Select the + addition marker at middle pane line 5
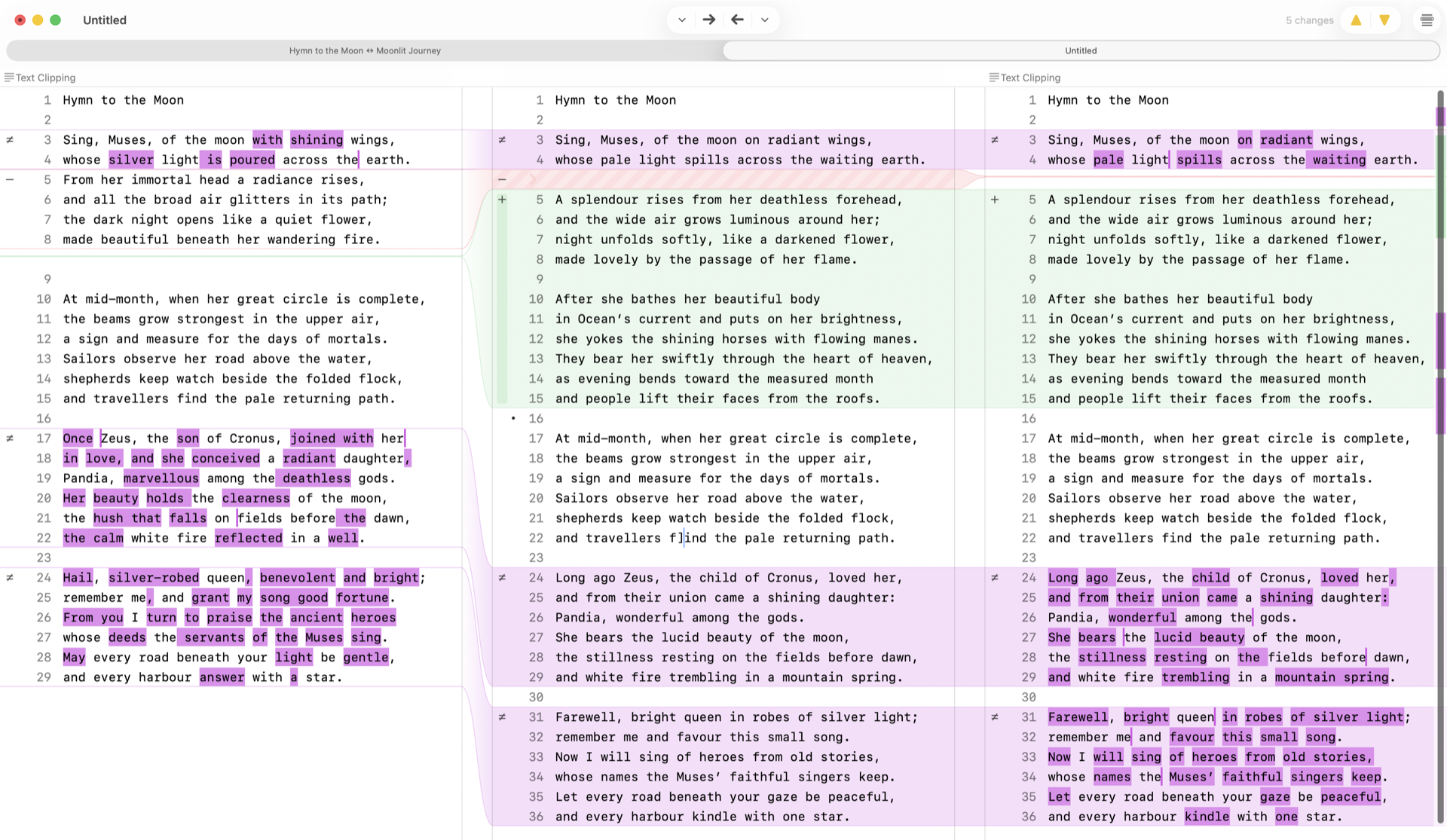Image resolution: width=1447 pixels, height=840 pixels. pos(502,200)
